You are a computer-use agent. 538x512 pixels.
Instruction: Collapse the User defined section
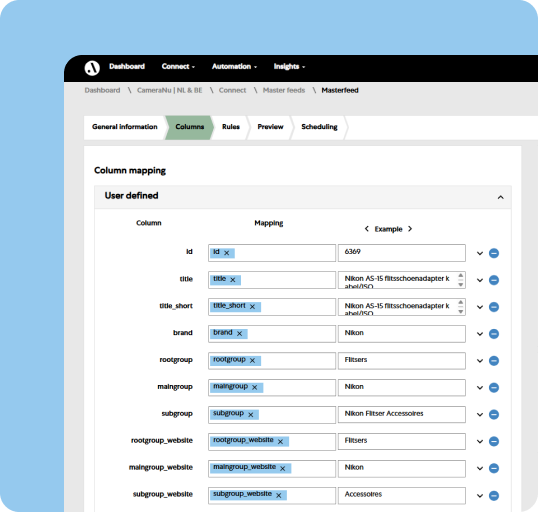(x=501, y=197)
